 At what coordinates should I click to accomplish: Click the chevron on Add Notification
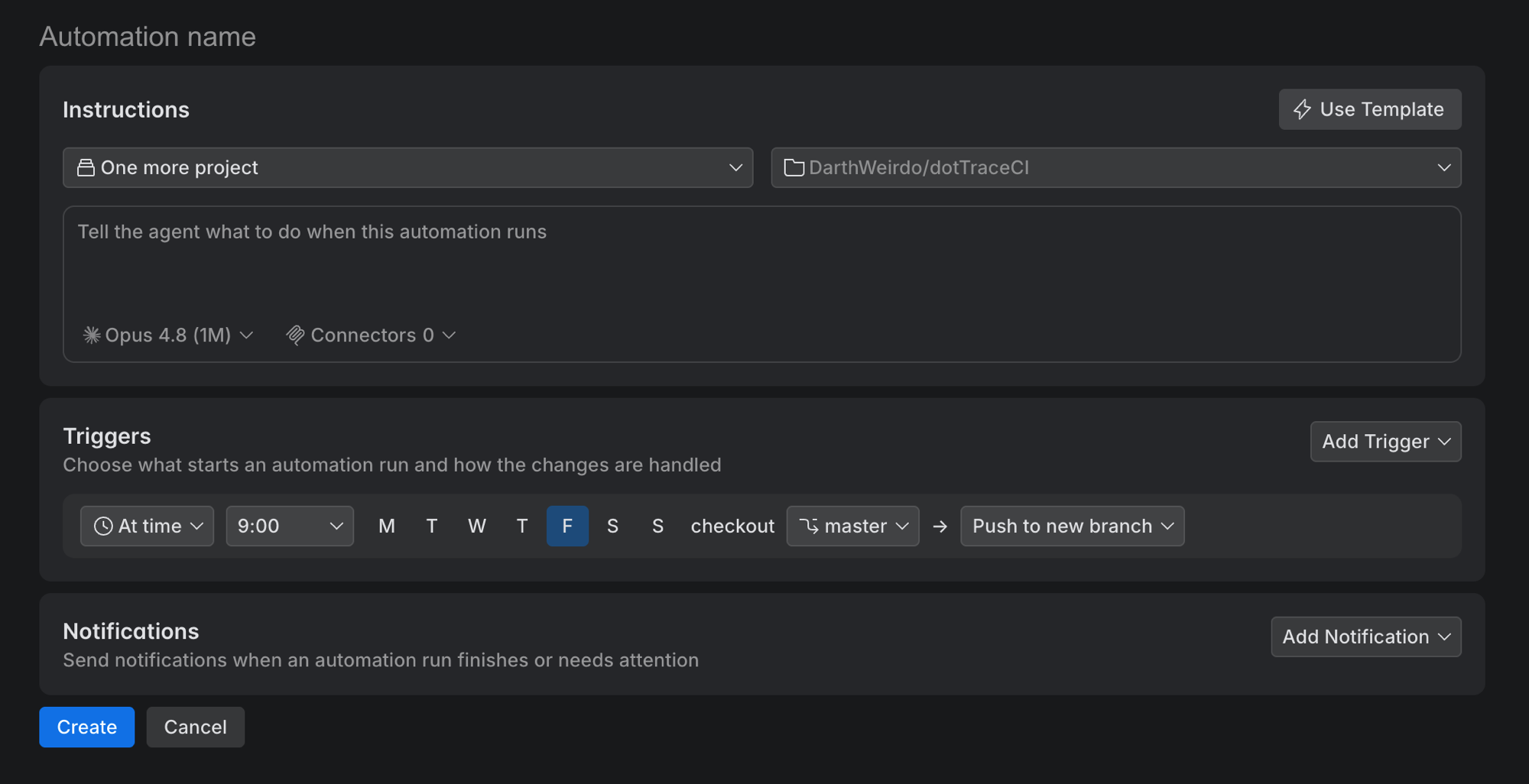coord(1444,637)
